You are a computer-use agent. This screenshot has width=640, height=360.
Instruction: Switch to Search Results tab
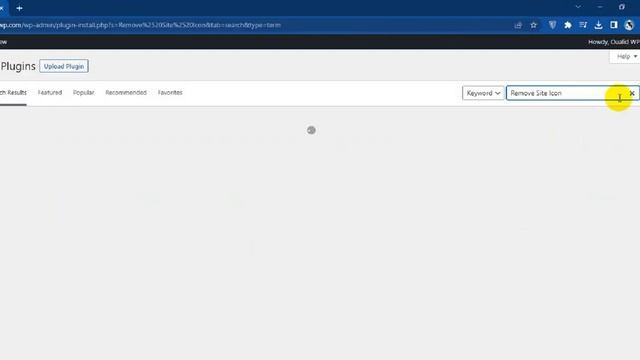(x=13, y=93)
